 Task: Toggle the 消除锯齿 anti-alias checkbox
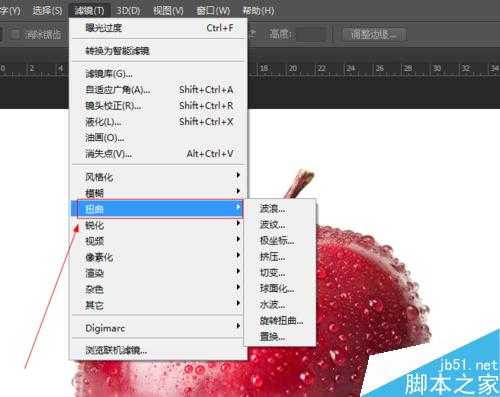click(x=15, y=34)
